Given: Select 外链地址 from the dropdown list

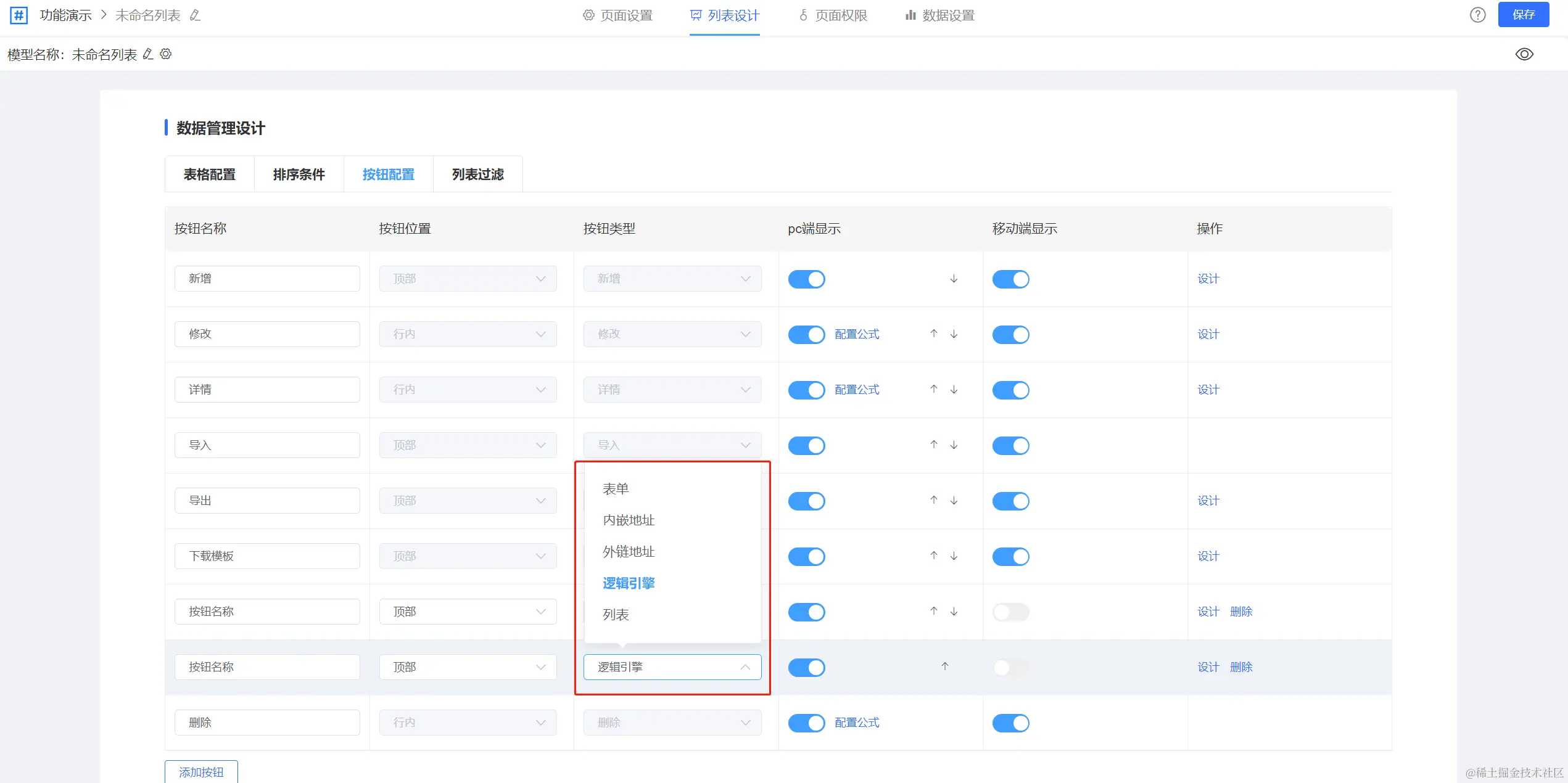Looking at the screenshot, I should pyautogui.click(x=629, y=552).
